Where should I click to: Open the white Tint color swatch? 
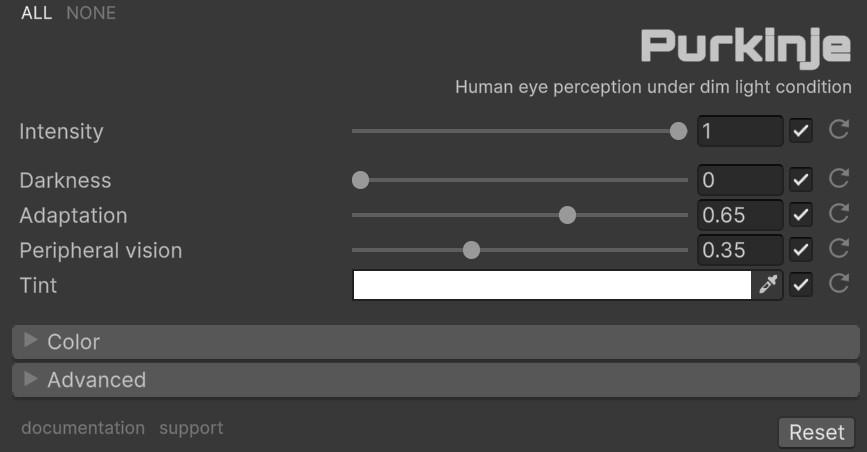(551, 285)
